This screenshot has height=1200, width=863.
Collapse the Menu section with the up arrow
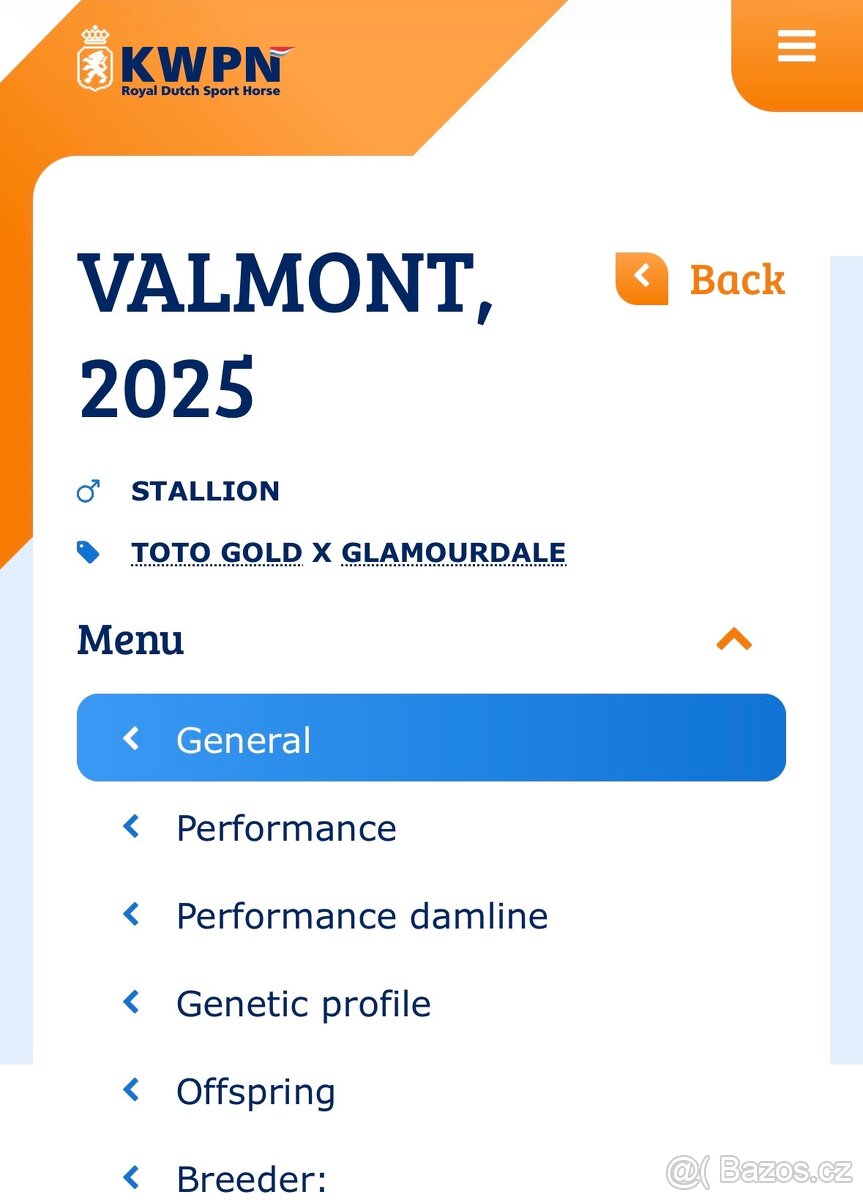736,639
